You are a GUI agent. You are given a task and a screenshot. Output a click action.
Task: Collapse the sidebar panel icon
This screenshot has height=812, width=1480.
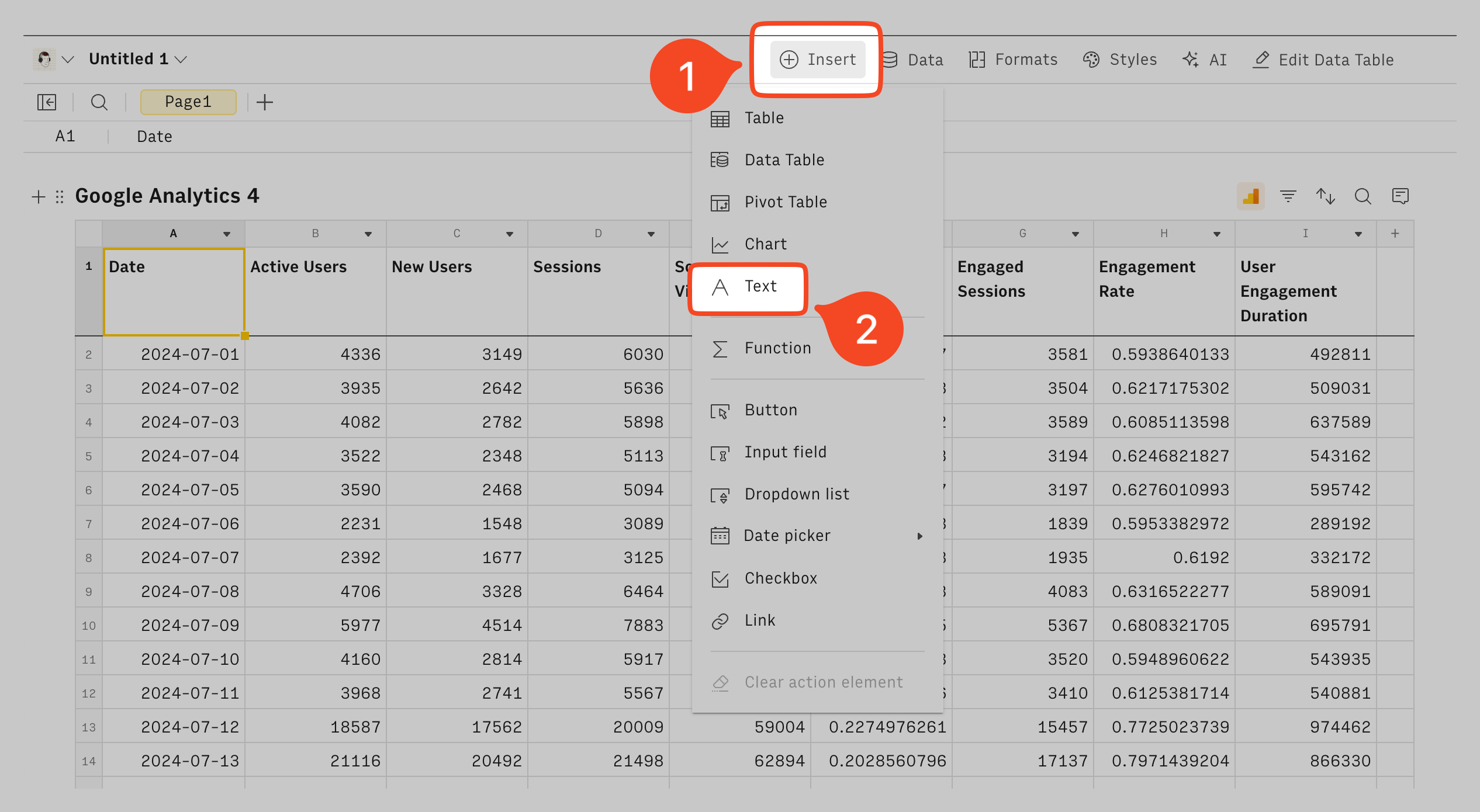coord(47,102)
